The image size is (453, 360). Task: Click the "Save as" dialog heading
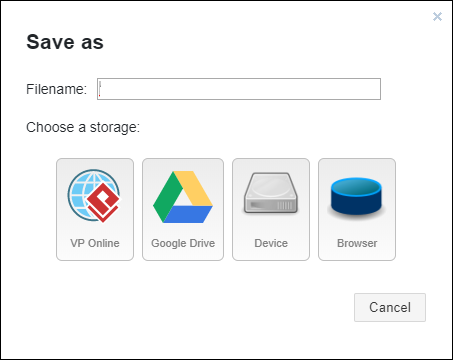[65, 42]
